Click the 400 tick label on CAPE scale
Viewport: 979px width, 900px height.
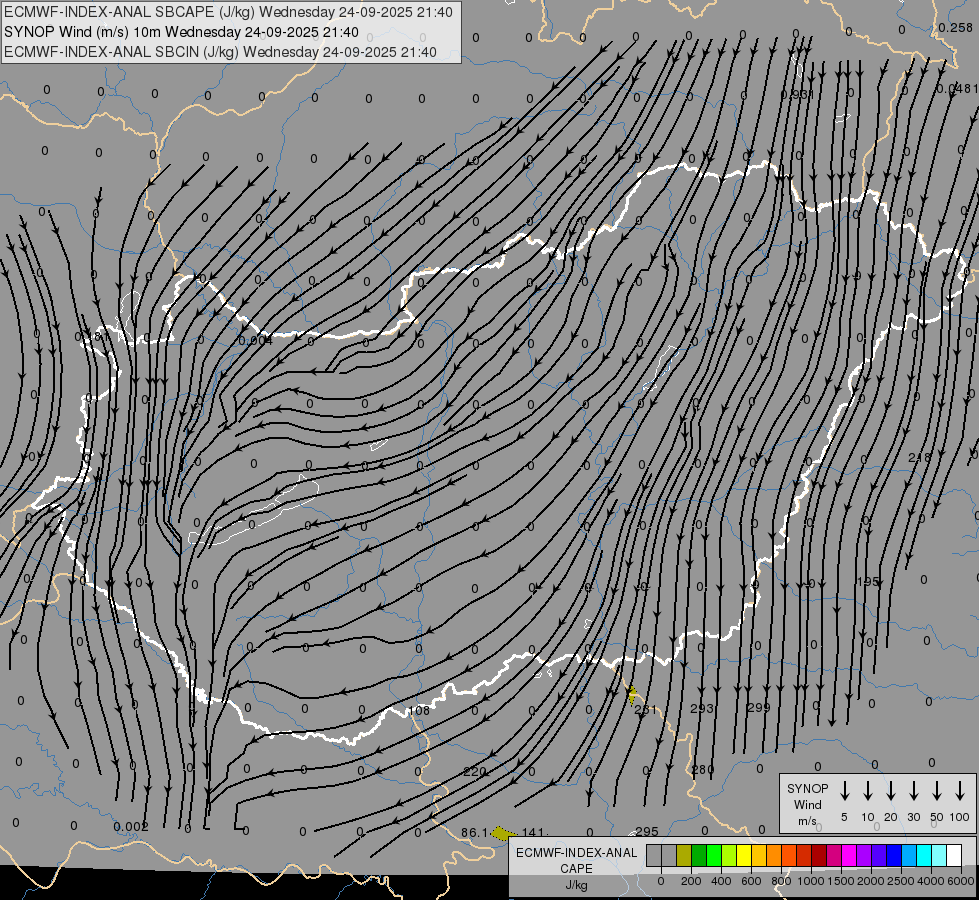[721, 881]
